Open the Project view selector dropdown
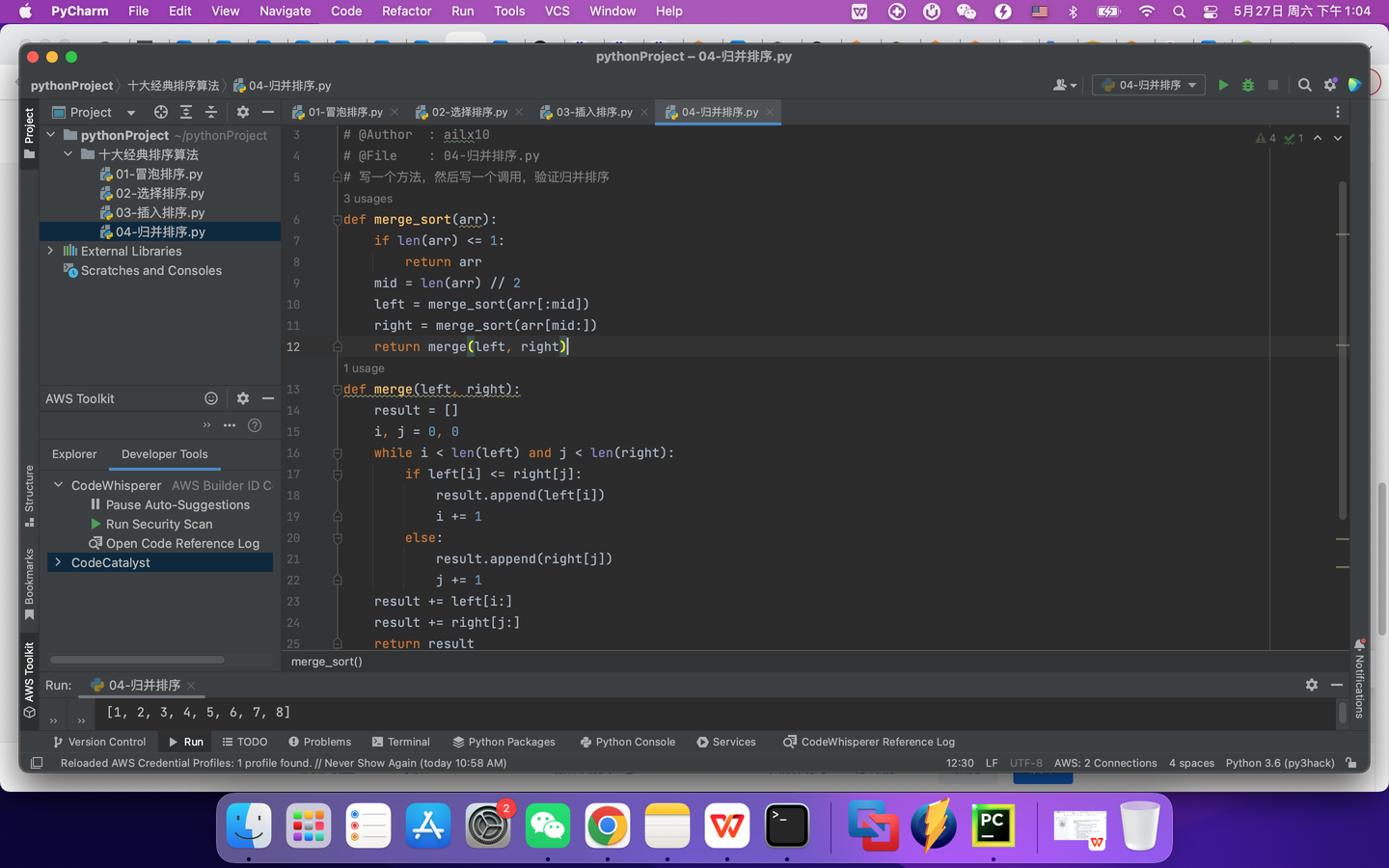Screen dimensions: 1389x868 [94, 112]
